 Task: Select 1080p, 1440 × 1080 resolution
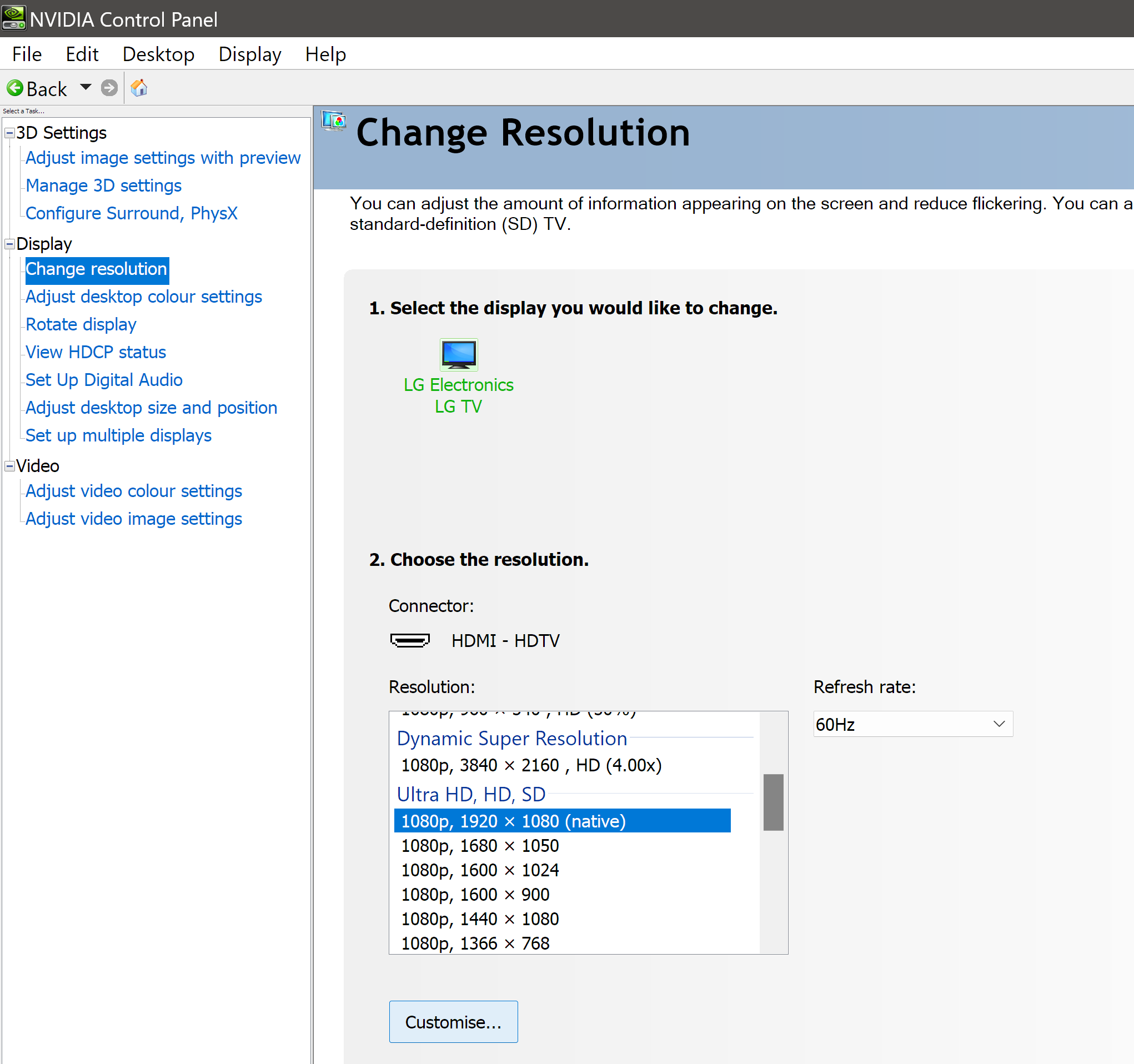click(480, 919)
